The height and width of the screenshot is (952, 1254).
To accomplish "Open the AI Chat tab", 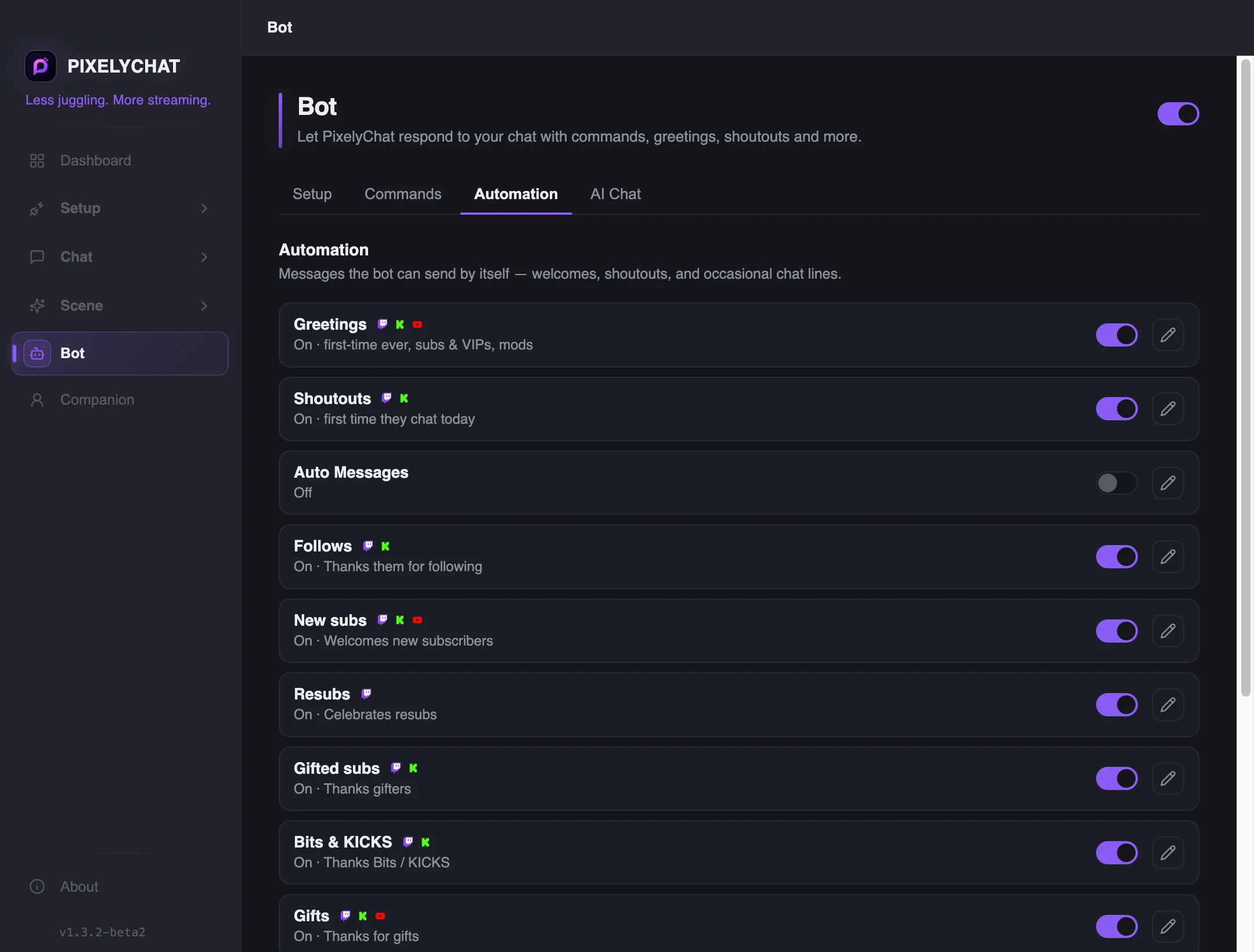I will (615, 194).
